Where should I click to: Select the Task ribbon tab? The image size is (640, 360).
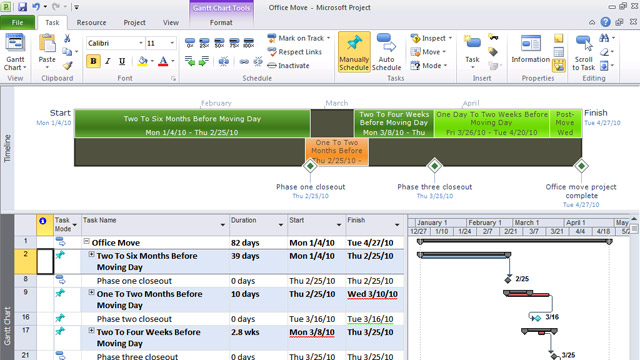point(52,22)
